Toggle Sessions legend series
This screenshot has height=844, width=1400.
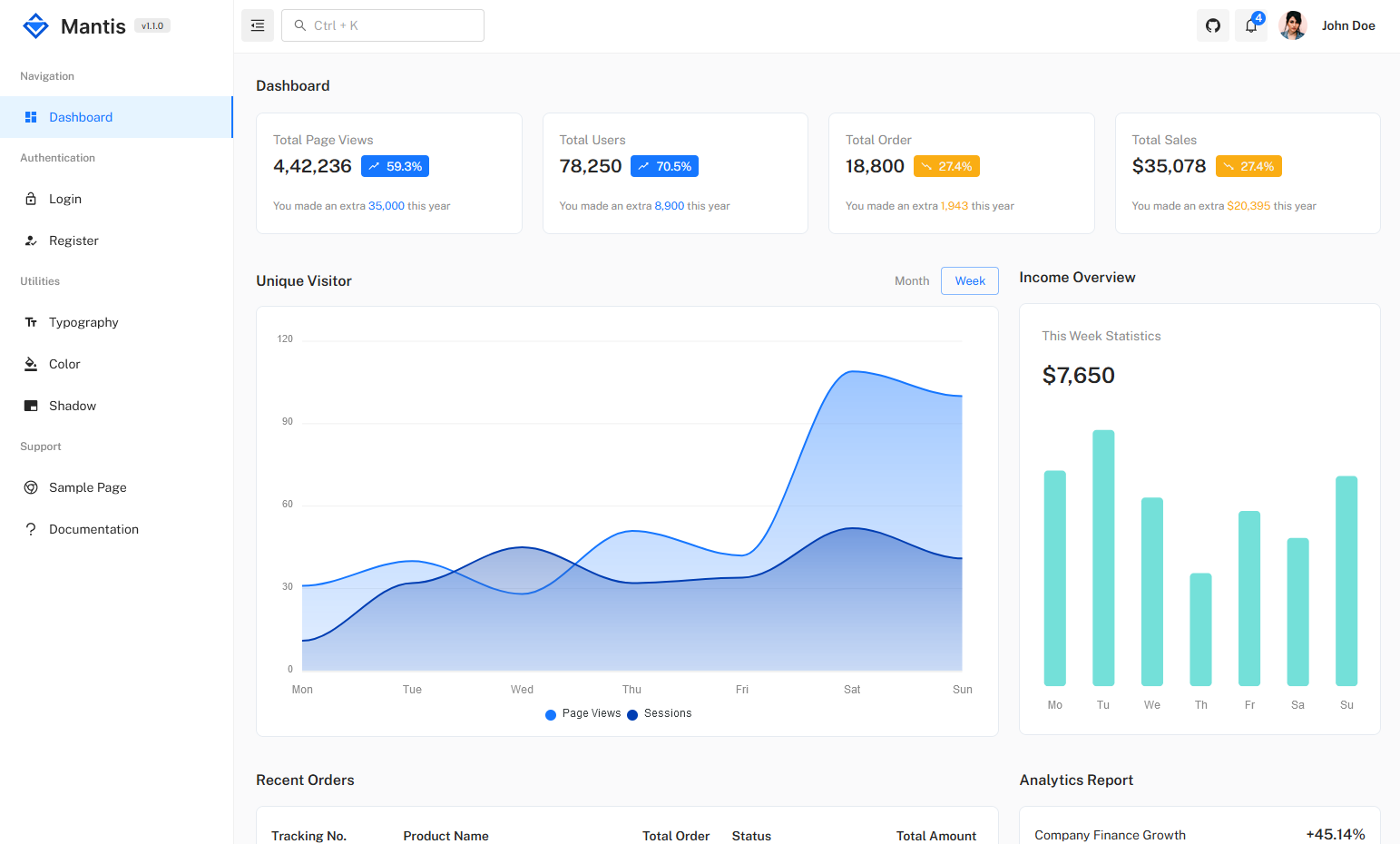pos(660,714)
